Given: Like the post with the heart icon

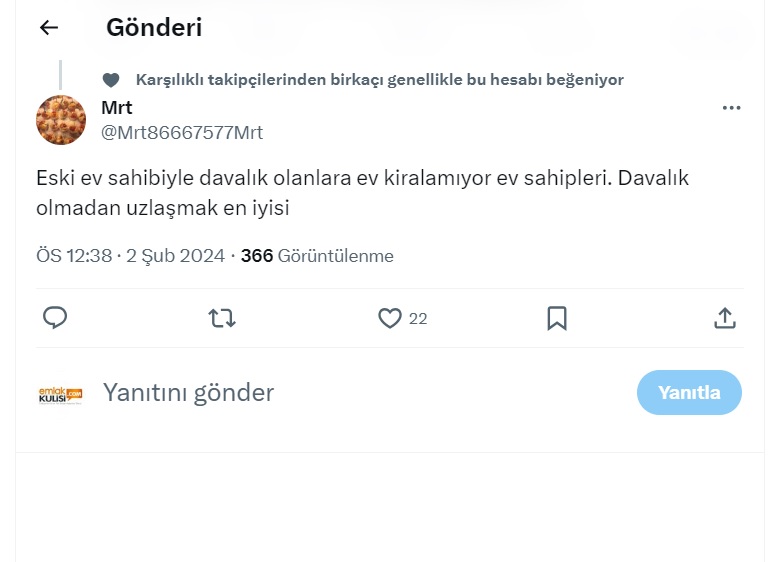Looking at the screenshot, I should click(389, 318).
